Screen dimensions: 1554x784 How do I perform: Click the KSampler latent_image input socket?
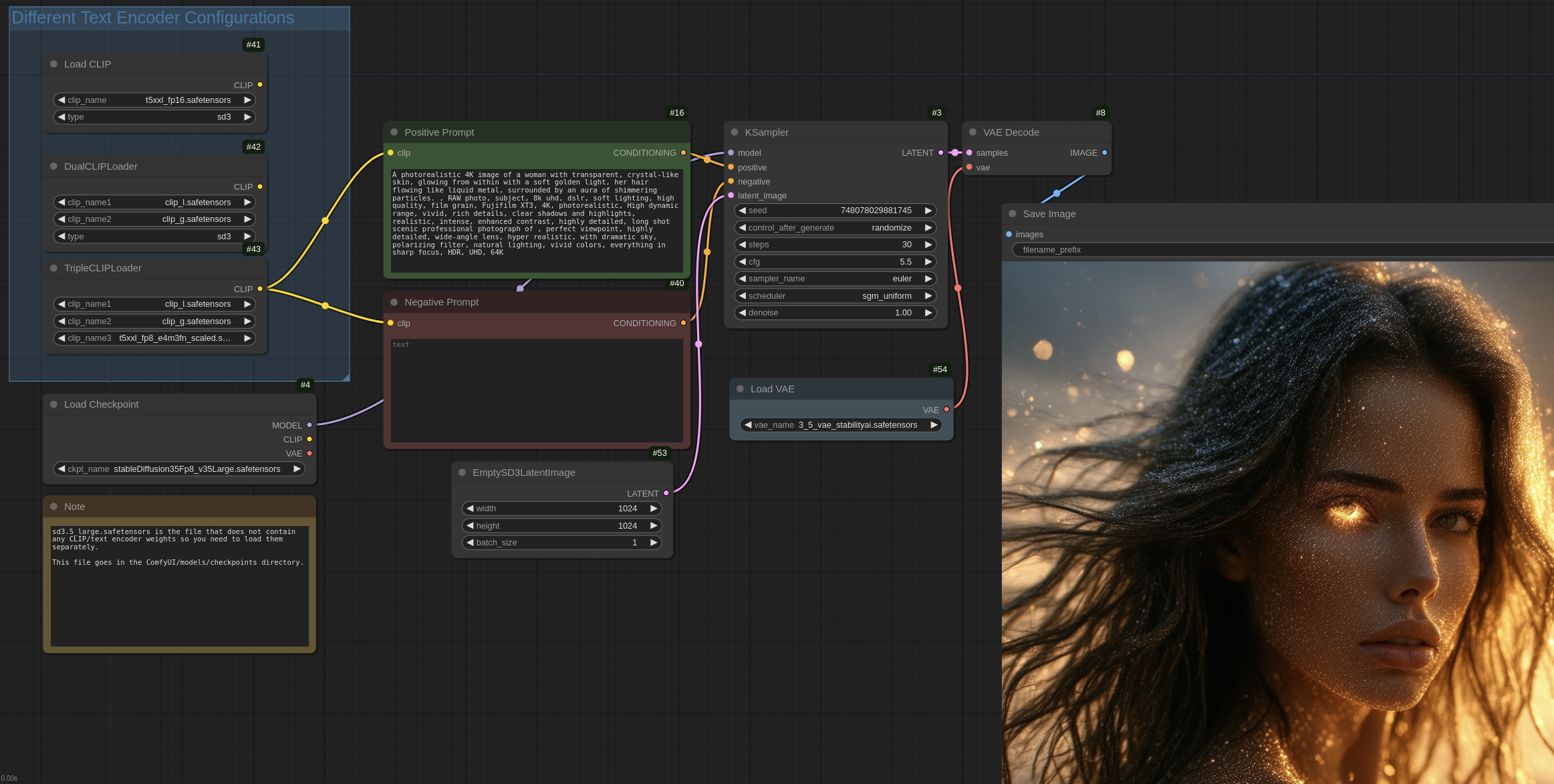click(x=731, y=196)
